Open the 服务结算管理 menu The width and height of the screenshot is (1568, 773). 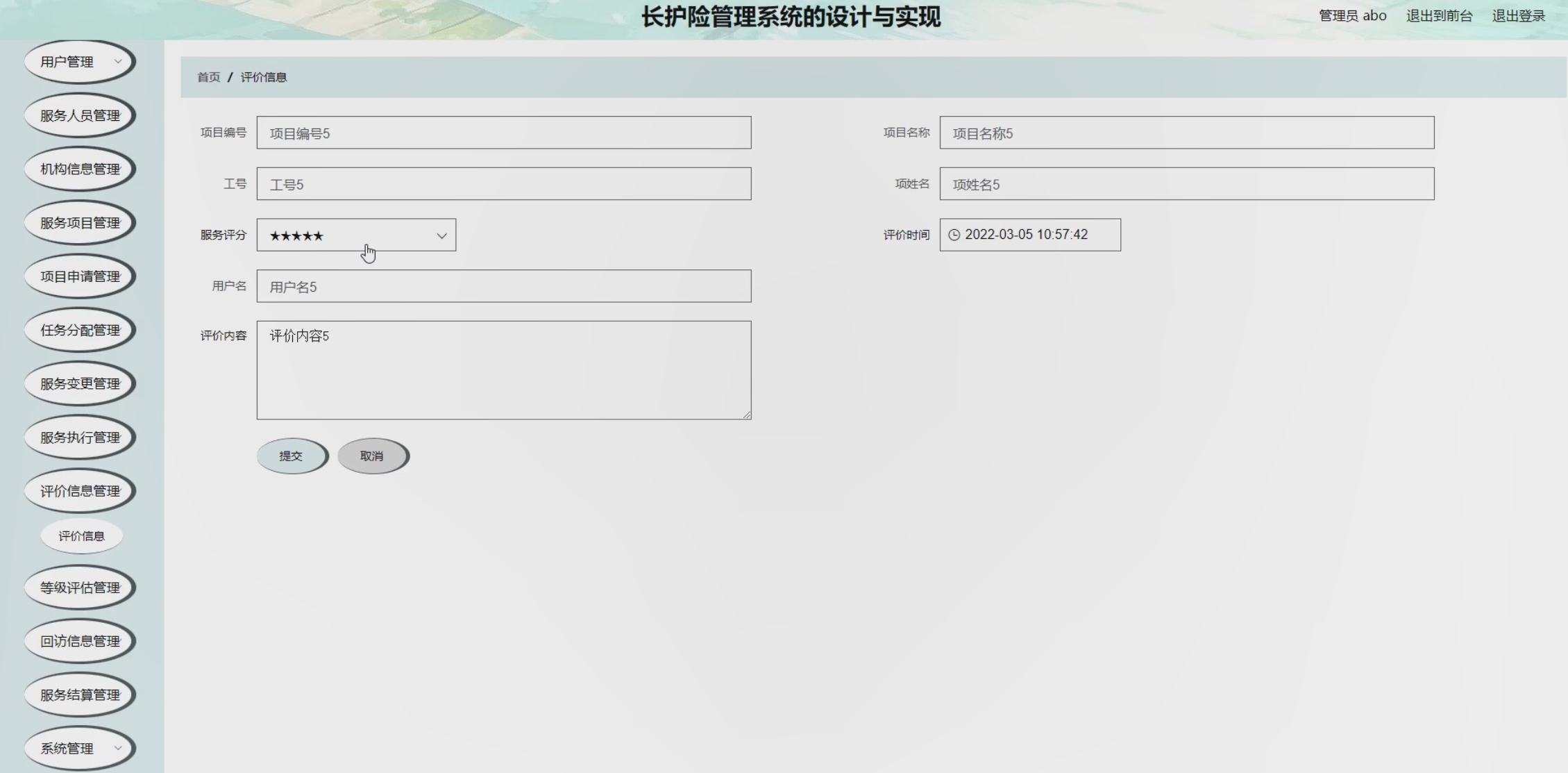80,695
